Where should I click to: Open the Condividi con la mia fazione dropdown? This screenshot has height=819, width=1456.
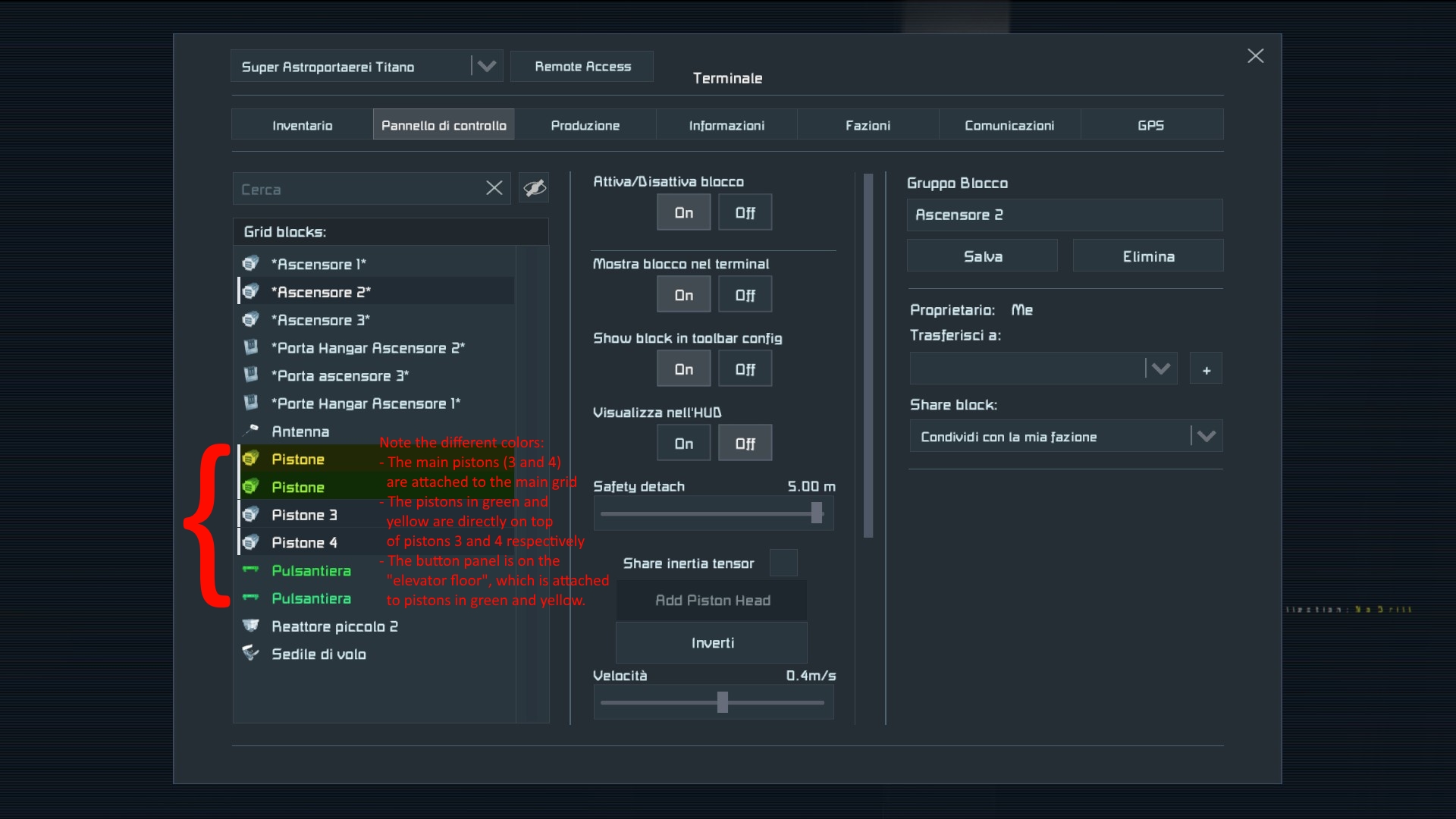coord(1206,436)
